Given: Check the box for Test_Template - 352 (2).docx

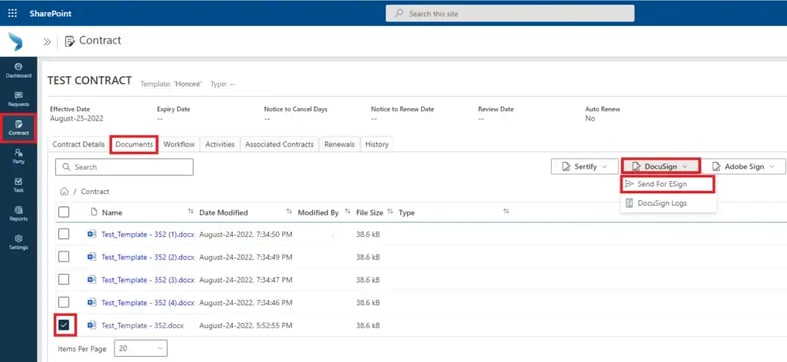Looking at the screenshot, I should point(64,257).
